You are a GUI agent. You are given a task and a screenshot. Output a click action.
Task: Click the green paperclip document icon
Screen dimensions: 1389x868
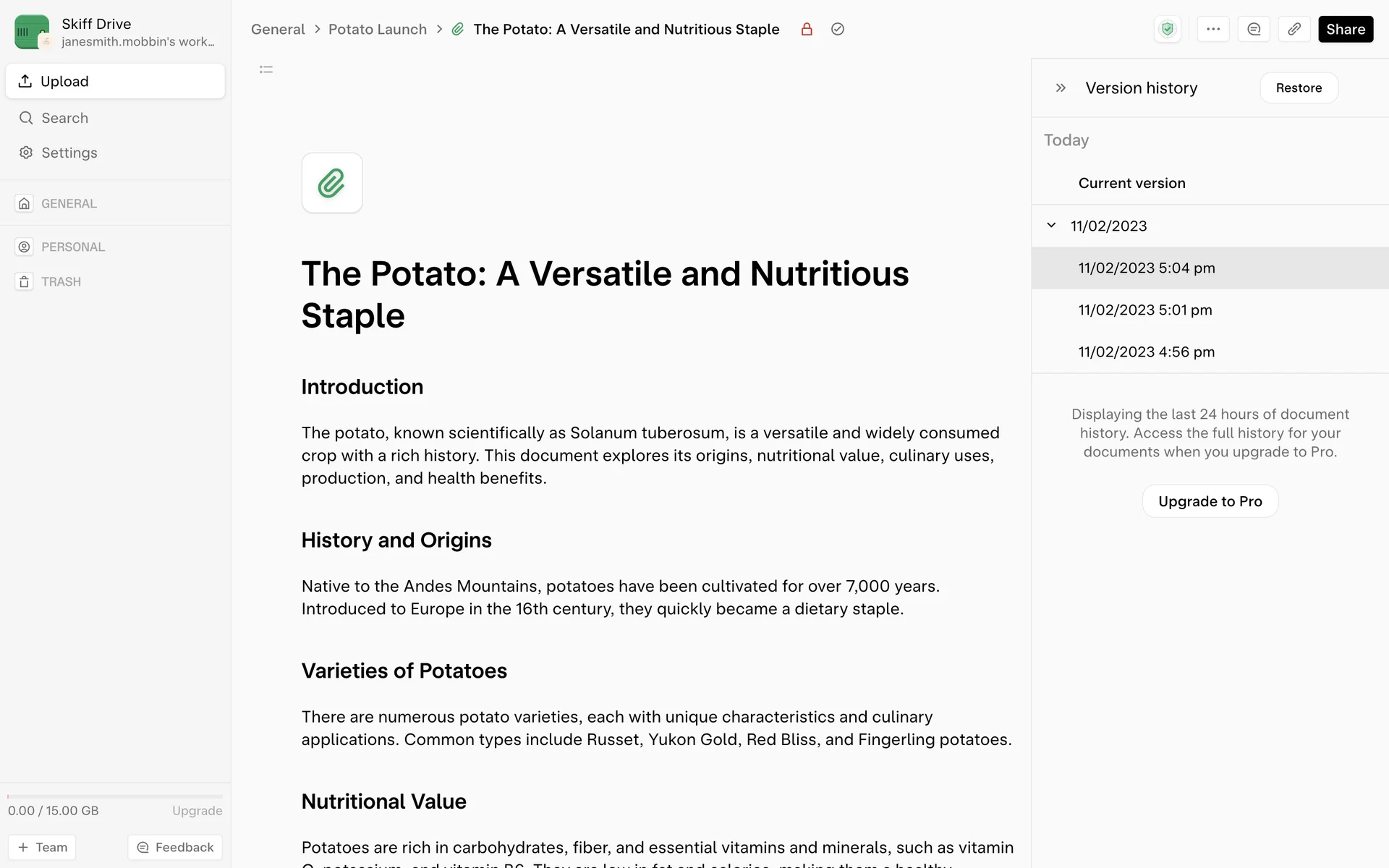[332, 183]
